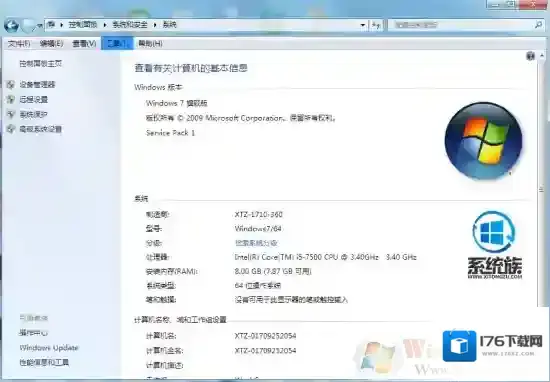Open 性能信息和工具 link
The height and width of the screenshot is (382, 550).
coord(44,362)
